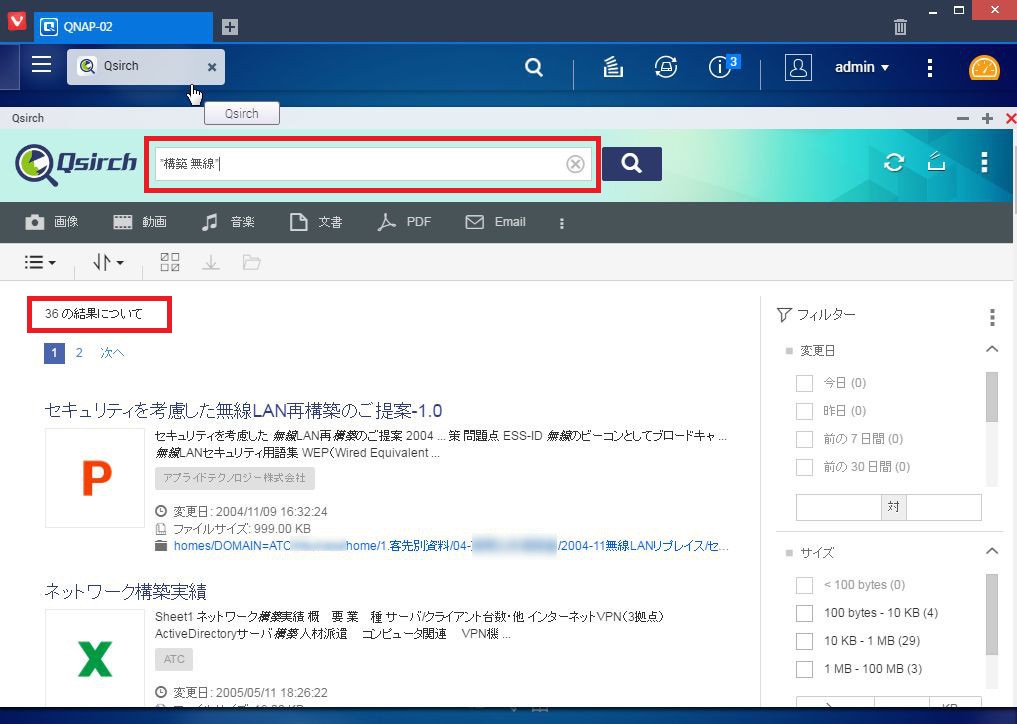Expand the admin account dropdown
The width and height of the screenshot is (1017, 724).
[862, 67]
